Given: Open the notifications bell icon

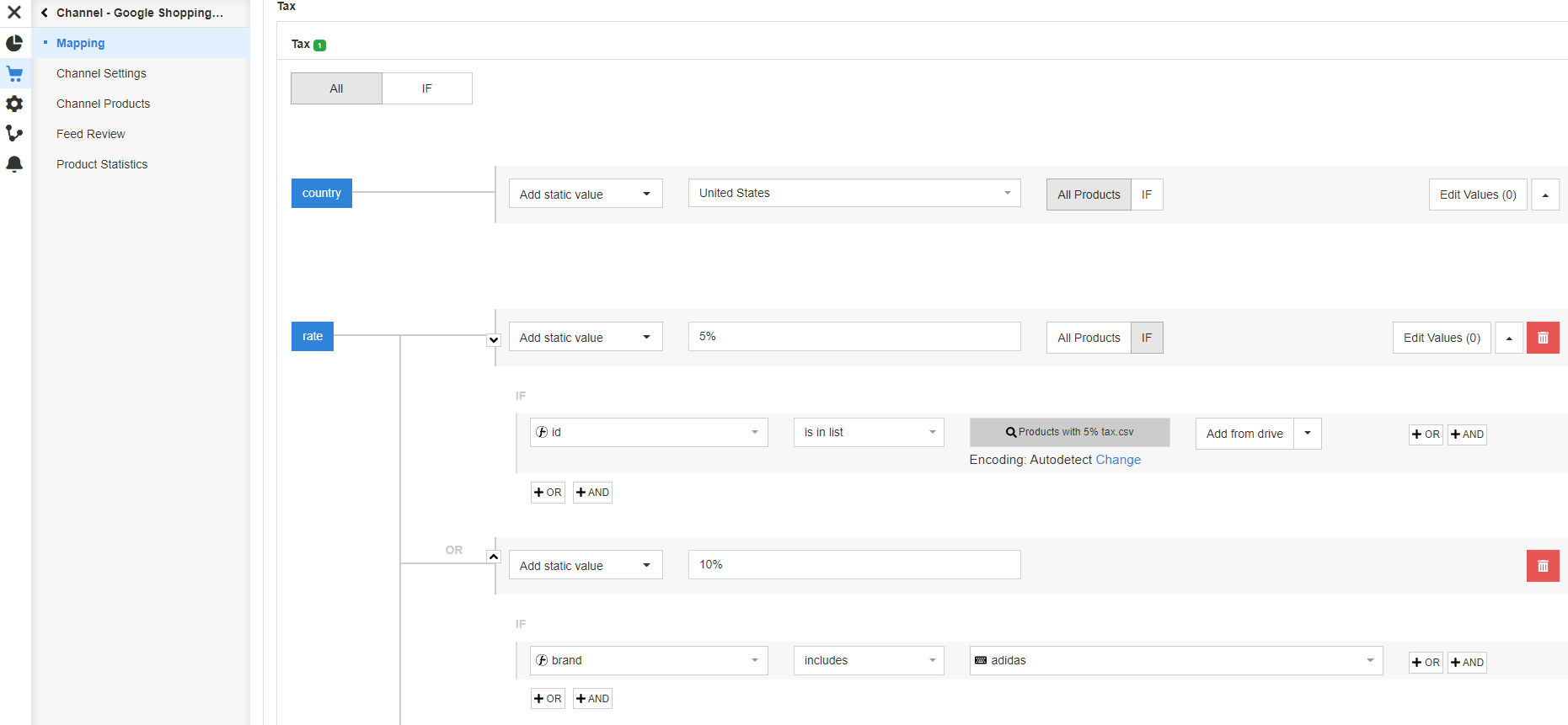Looking at the screenshot, I should coord(14,164).
